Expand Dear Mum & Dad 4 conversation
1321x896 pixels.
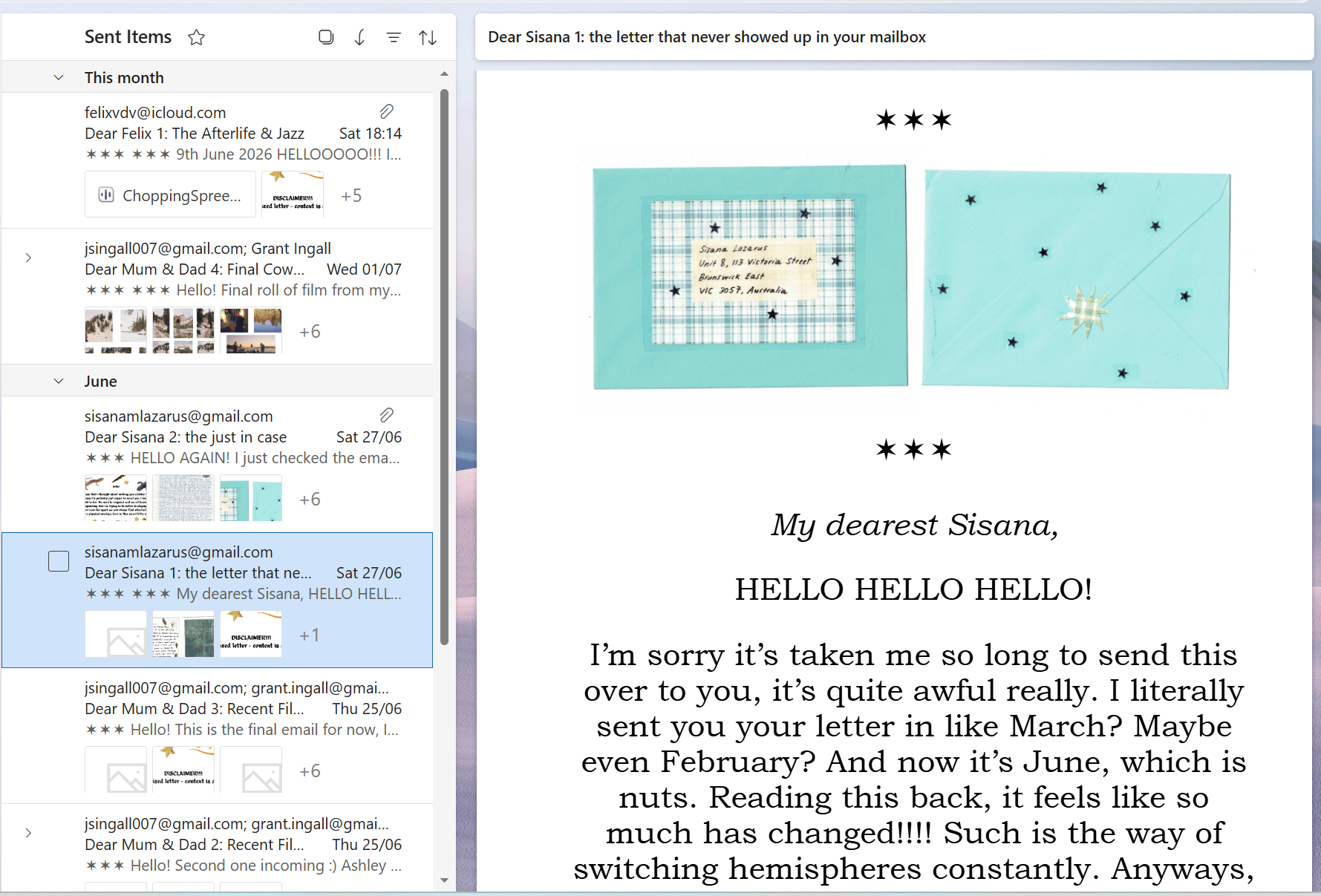(x=28, y=258)
